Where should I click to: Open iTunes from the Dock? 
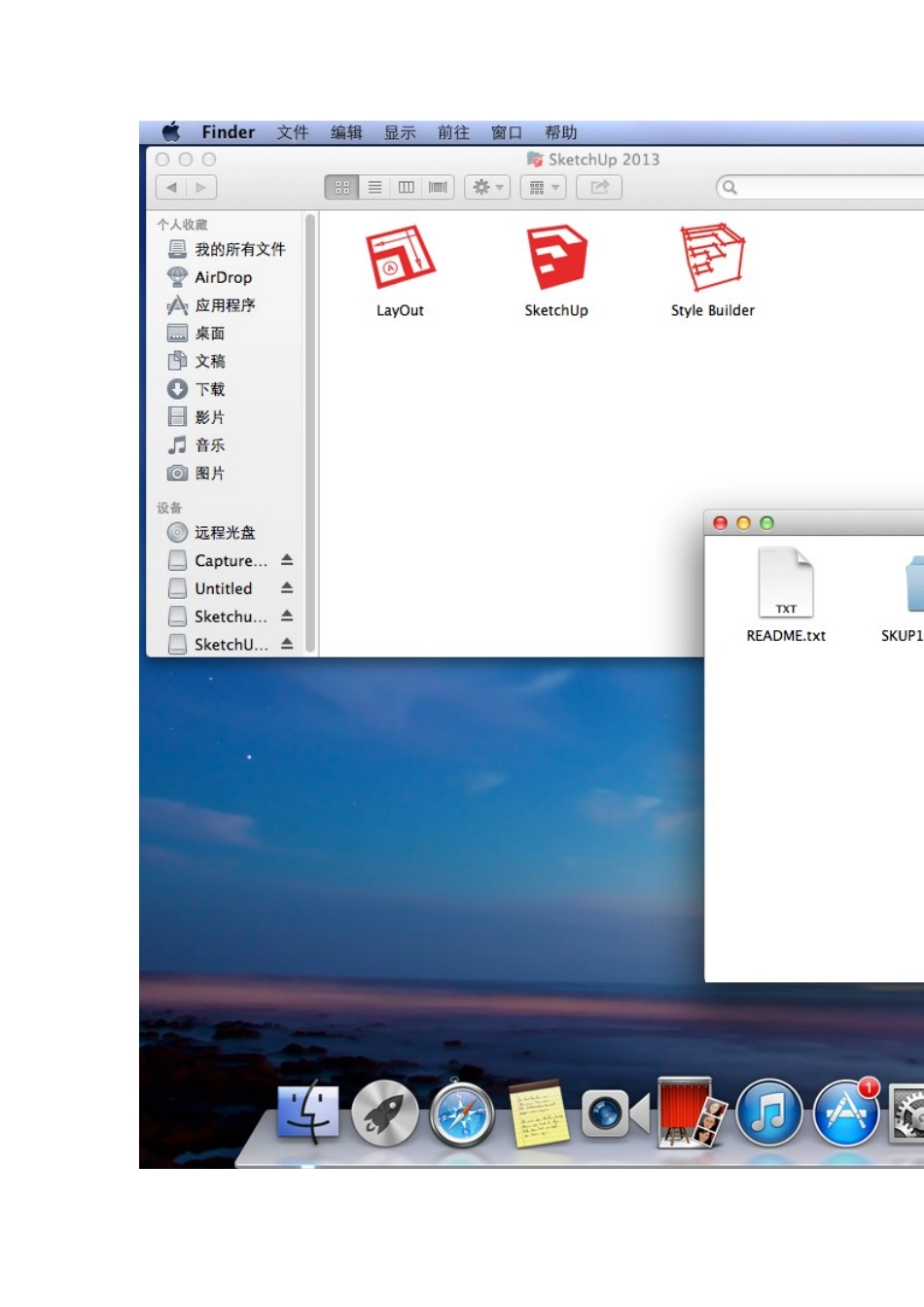click(768, 1114)
